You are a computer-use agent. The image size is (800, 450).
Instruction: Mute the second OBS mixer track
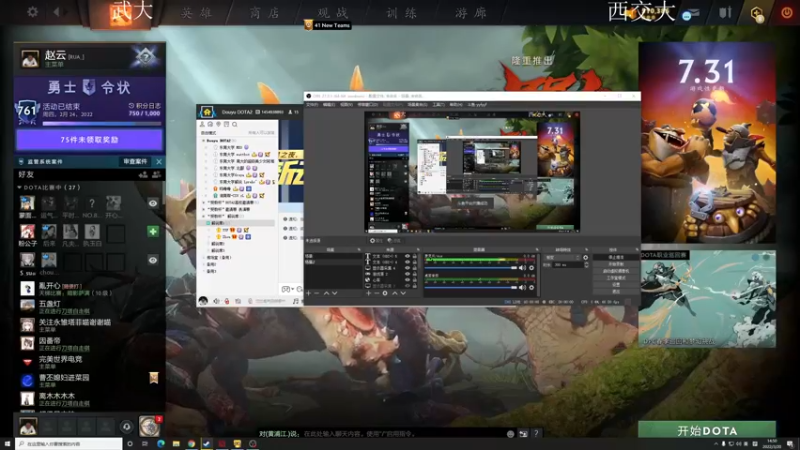tap(522, 287)
